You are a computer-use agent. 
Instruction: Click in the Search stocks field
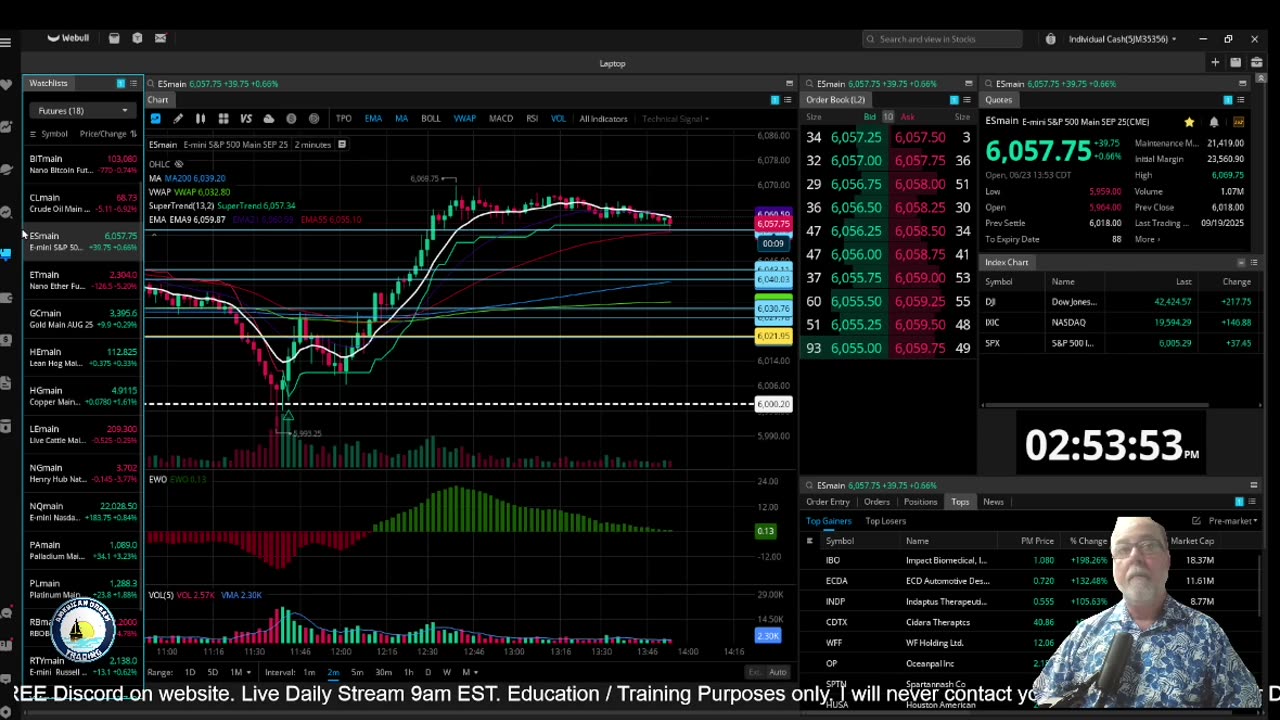tap(943, 39)
